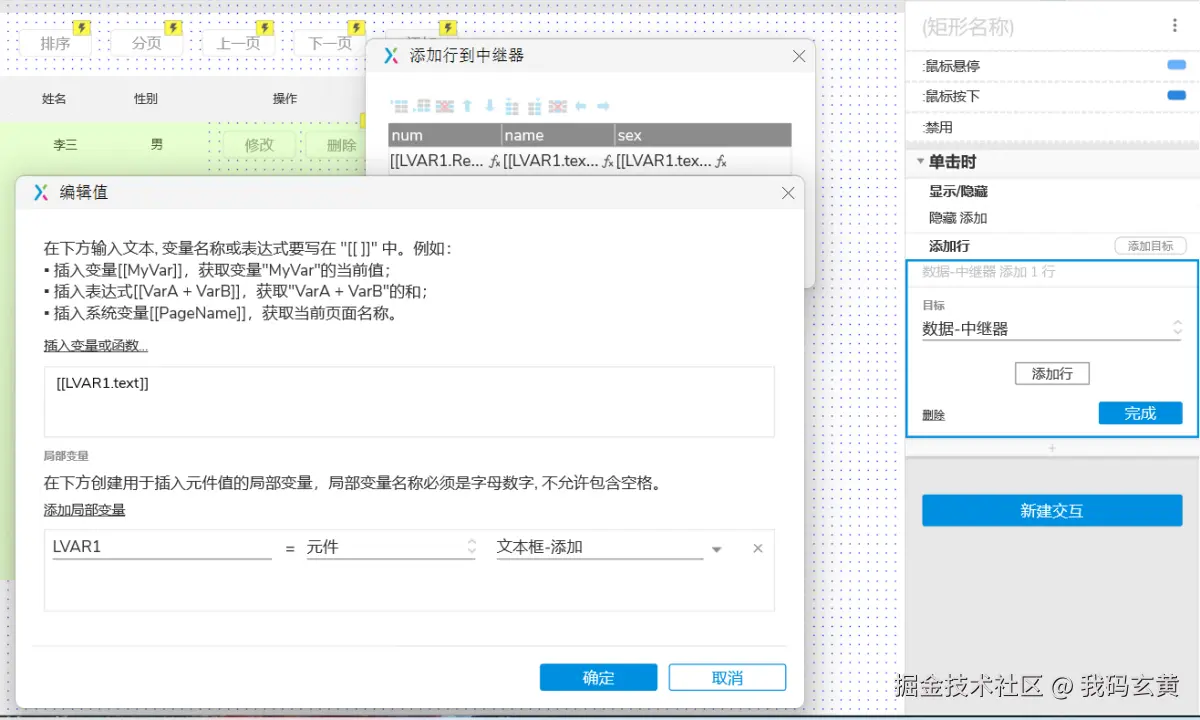
Task: Click the first insert column icon, after the down arrow
Action: coord(512,106)
